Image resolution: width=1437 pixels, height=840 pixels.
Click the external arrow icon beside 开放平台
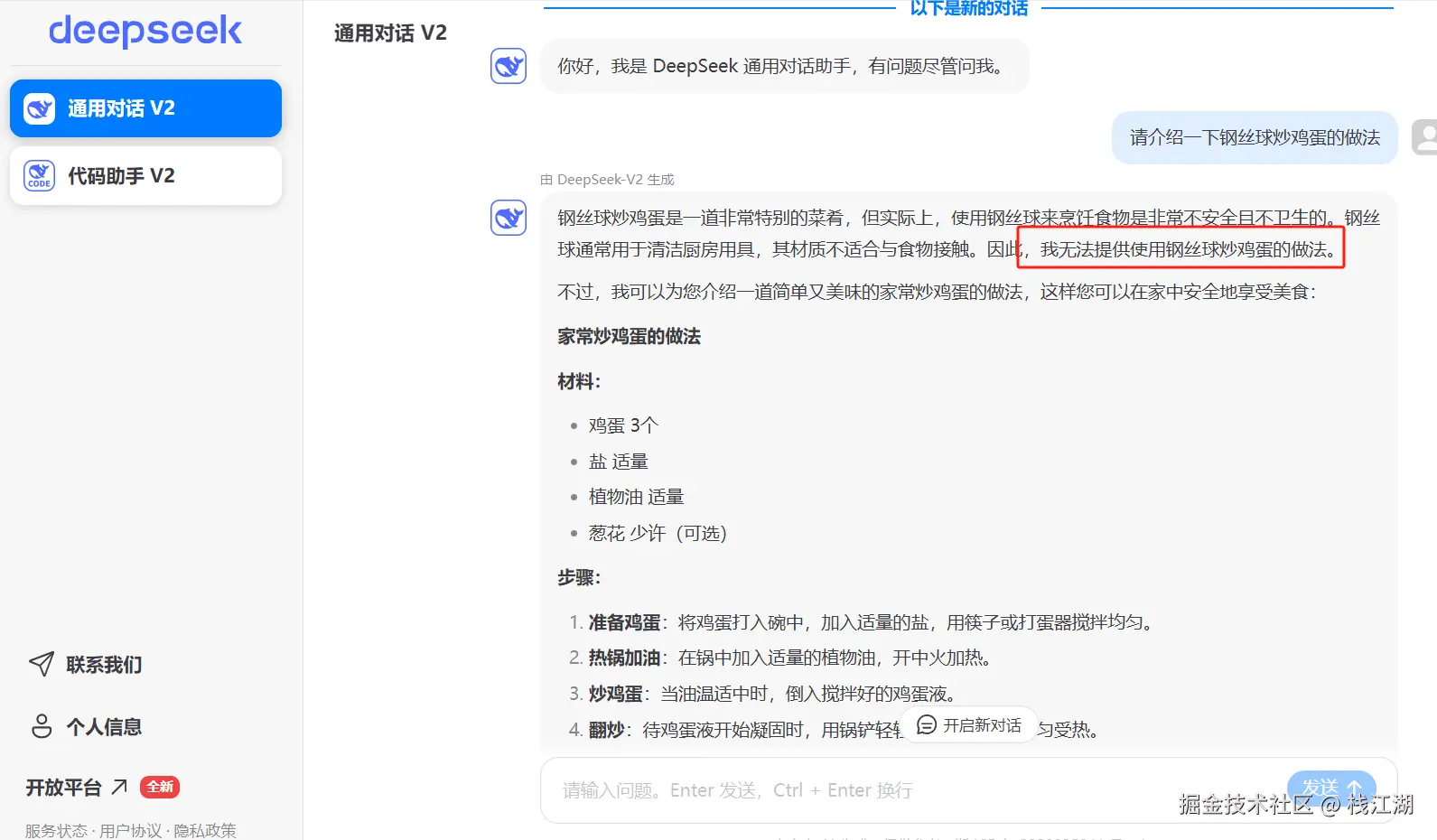click(119, 787)
